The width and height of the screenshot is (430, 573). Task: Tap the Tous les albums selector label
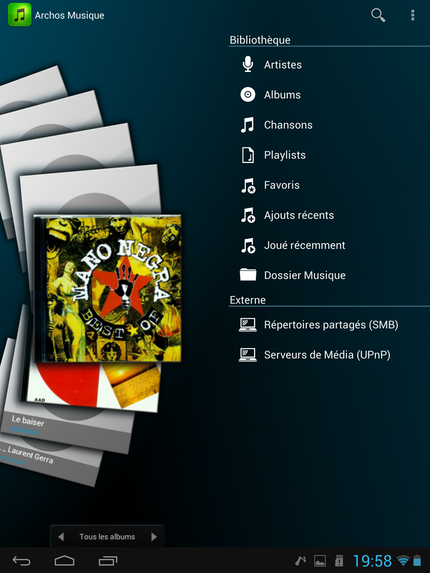[107, 537]
